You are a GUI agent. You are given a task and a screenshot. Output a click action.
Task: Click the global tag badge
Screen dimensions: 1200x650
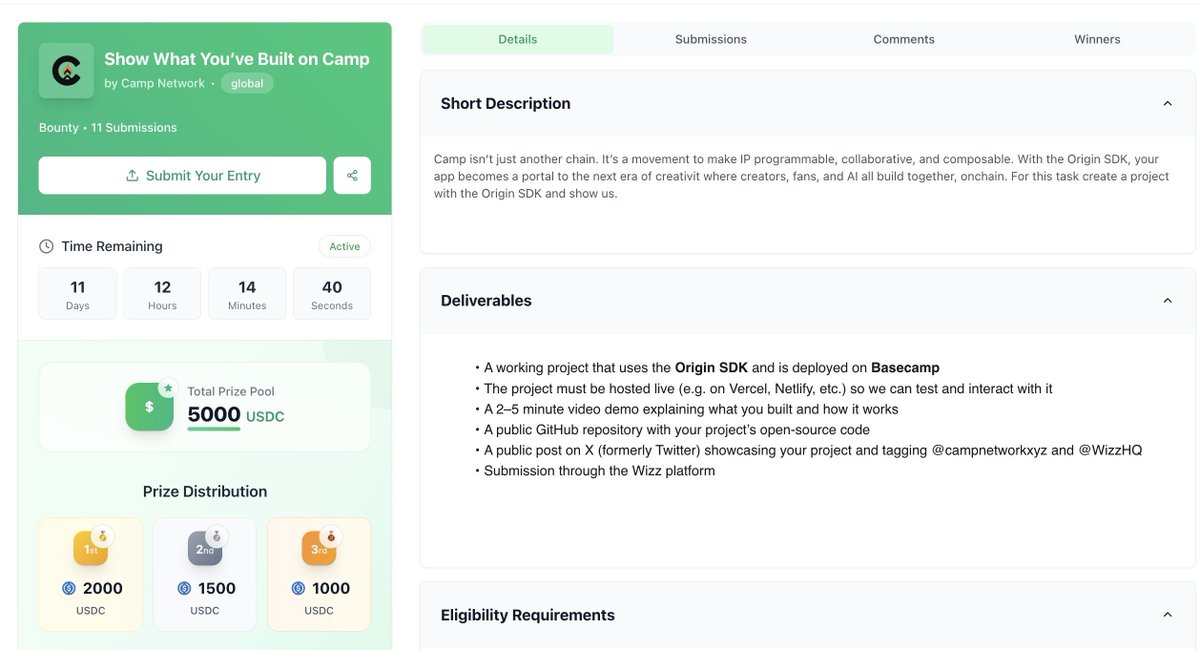tap(247, 84)
